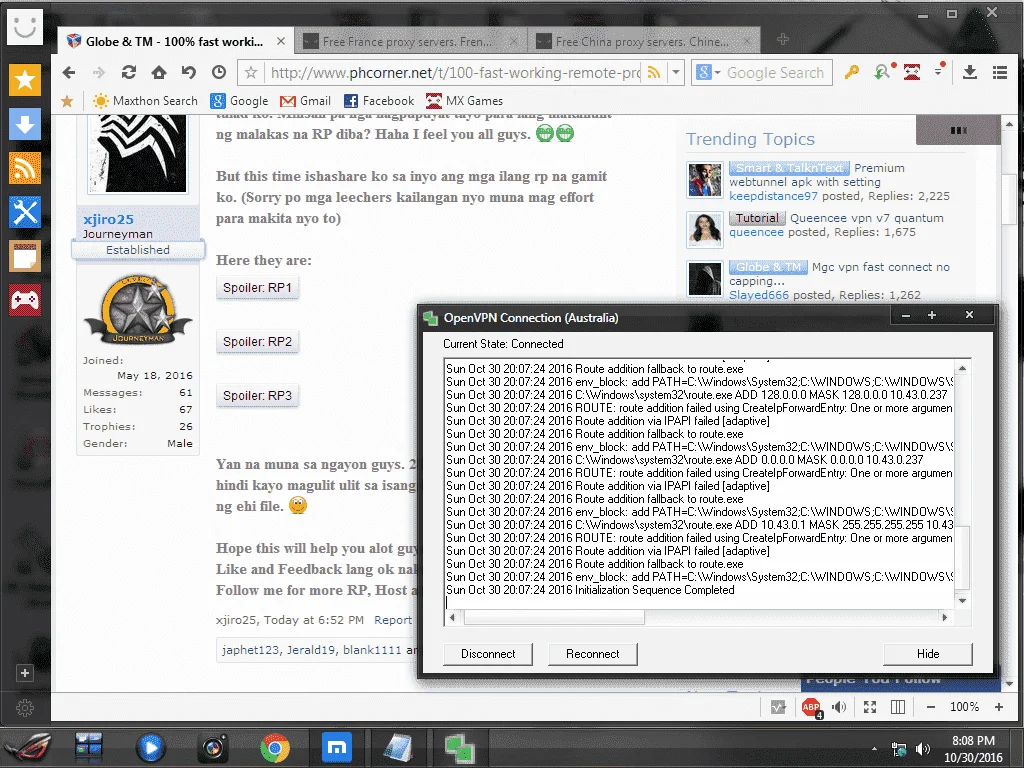Open the address bar dropdown arrow
Viewport: 1024px width, 768px height.
pyautogui.click(x=676, y=72)
